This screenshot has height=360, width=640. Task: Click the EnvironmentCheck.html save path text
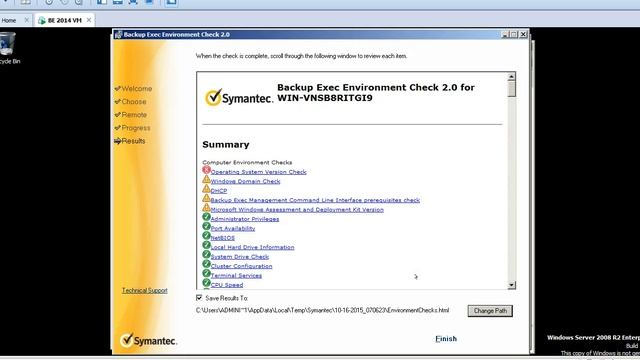(322, 310)
